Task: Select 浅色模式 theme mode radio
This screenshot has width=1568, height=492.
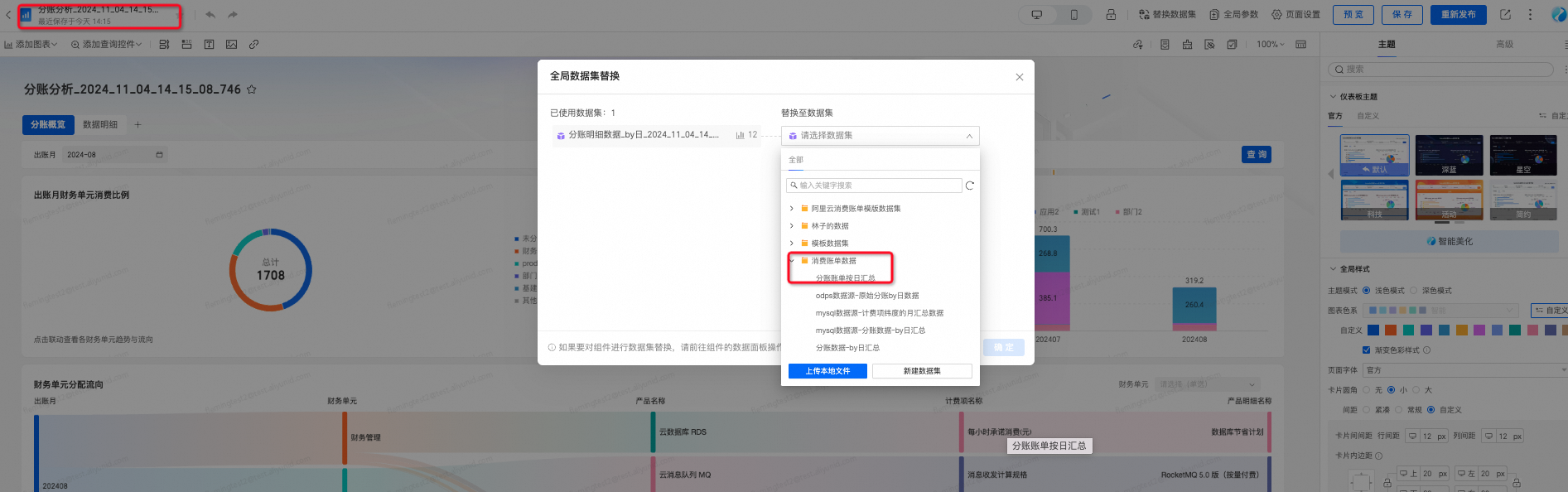Action: pos(1366,291)
